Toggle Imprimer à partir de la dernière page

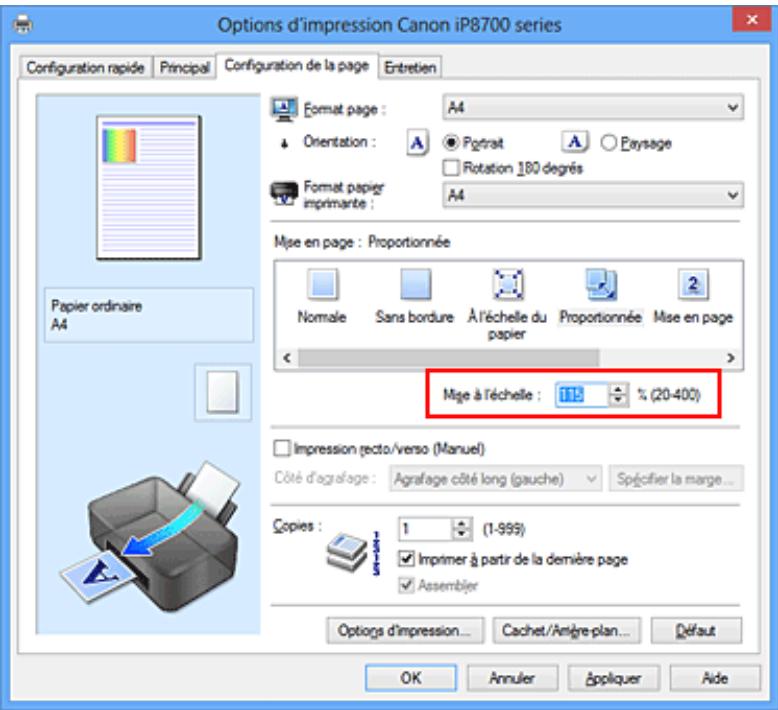406,559
